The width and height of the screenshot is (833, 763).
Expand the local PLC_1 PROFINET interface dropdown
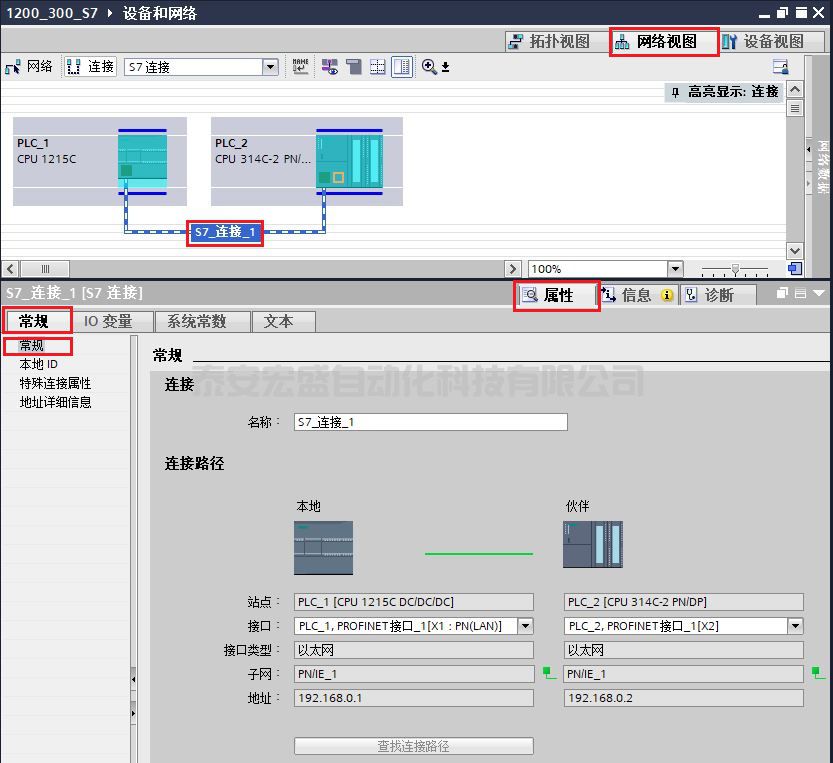point(524,626)
